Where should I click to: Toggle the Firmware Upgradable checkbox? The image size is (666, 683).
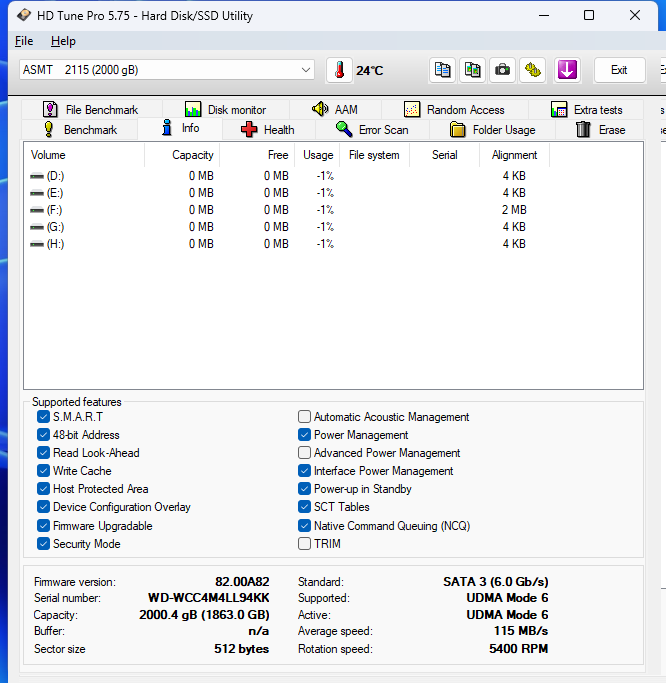pos(44,526)
